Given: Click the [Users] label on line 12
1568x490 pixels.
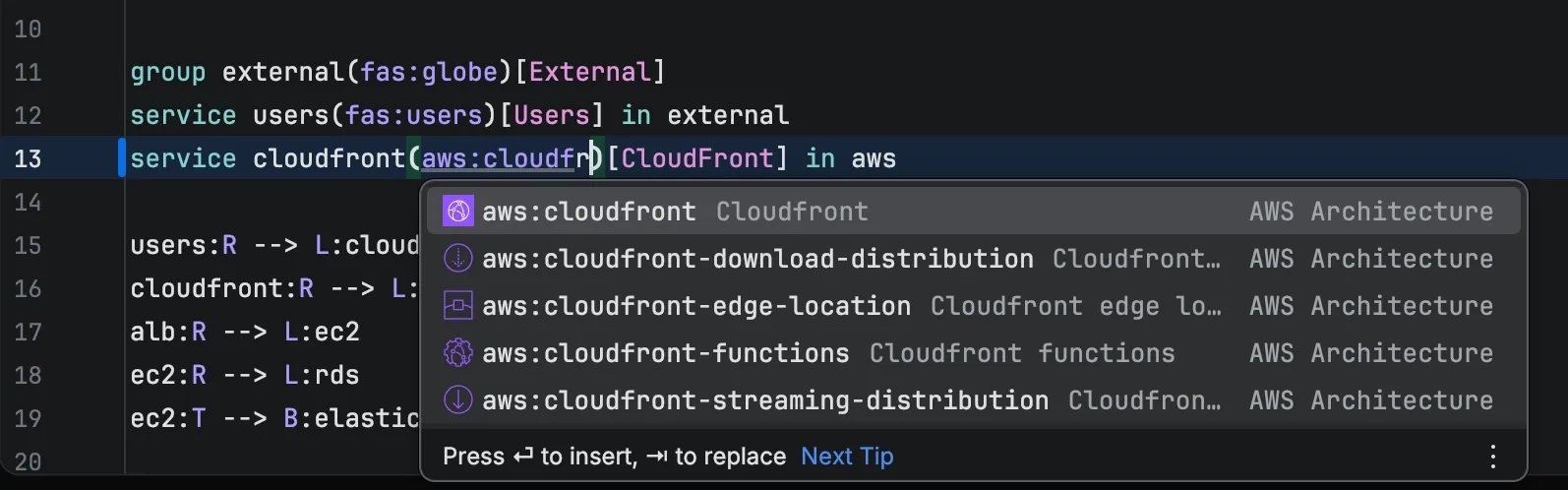Looking at the screenshot, I should (x=551, y=115).
